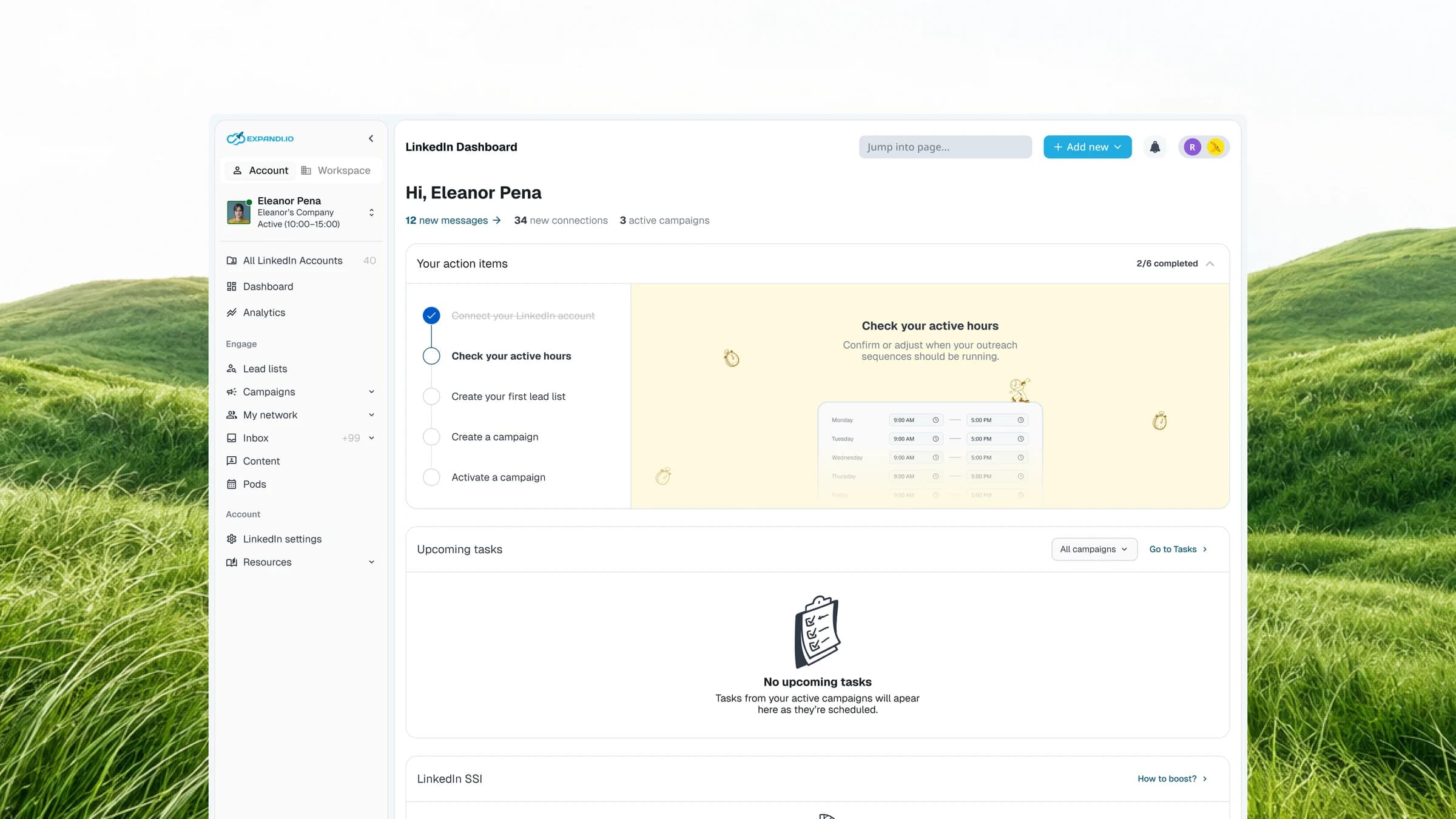
Task: Click 34 new connections text
Action: pos(561,220)
